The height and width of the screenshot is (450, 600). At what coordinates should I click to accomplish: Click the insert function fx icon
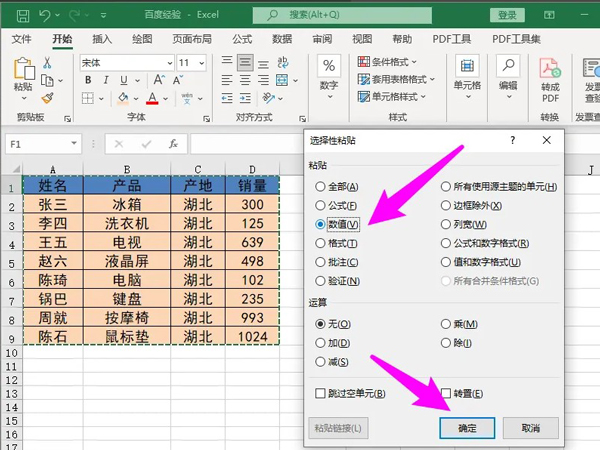click(173, 144)
